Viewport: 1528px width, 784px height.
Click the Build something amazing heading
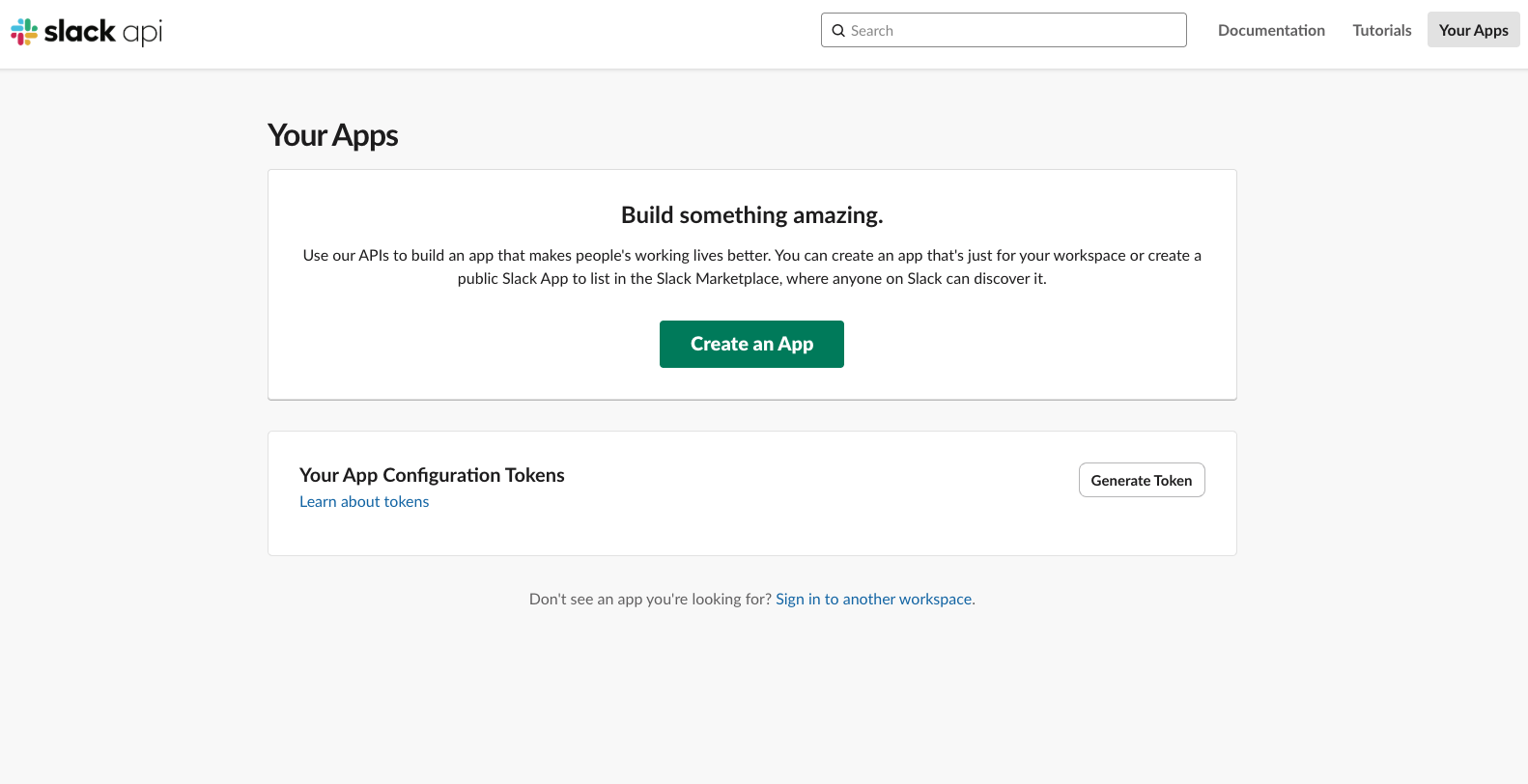point(752,215)
